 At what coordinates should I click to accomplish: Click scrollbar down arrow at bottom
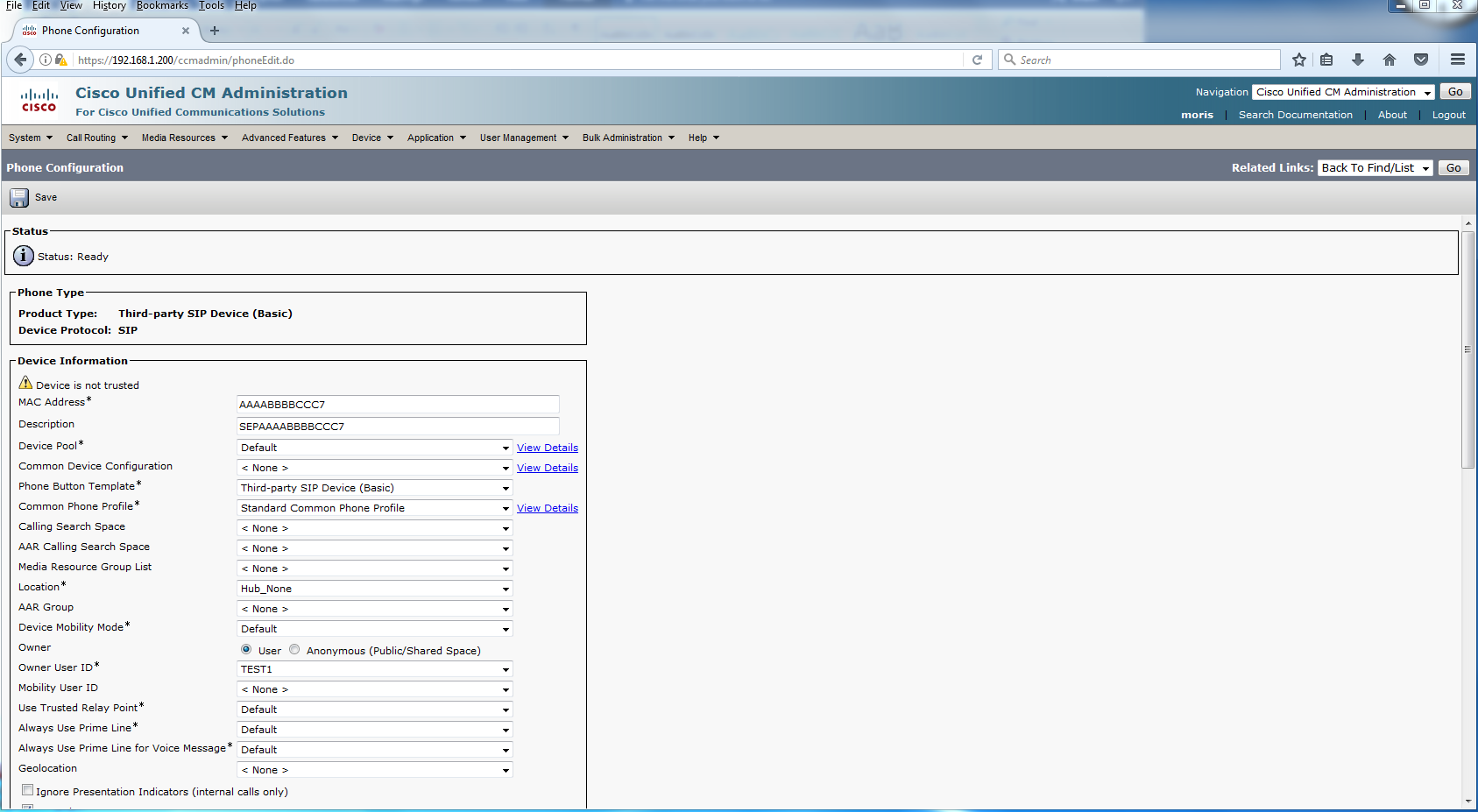click(x=1467, y=801)
